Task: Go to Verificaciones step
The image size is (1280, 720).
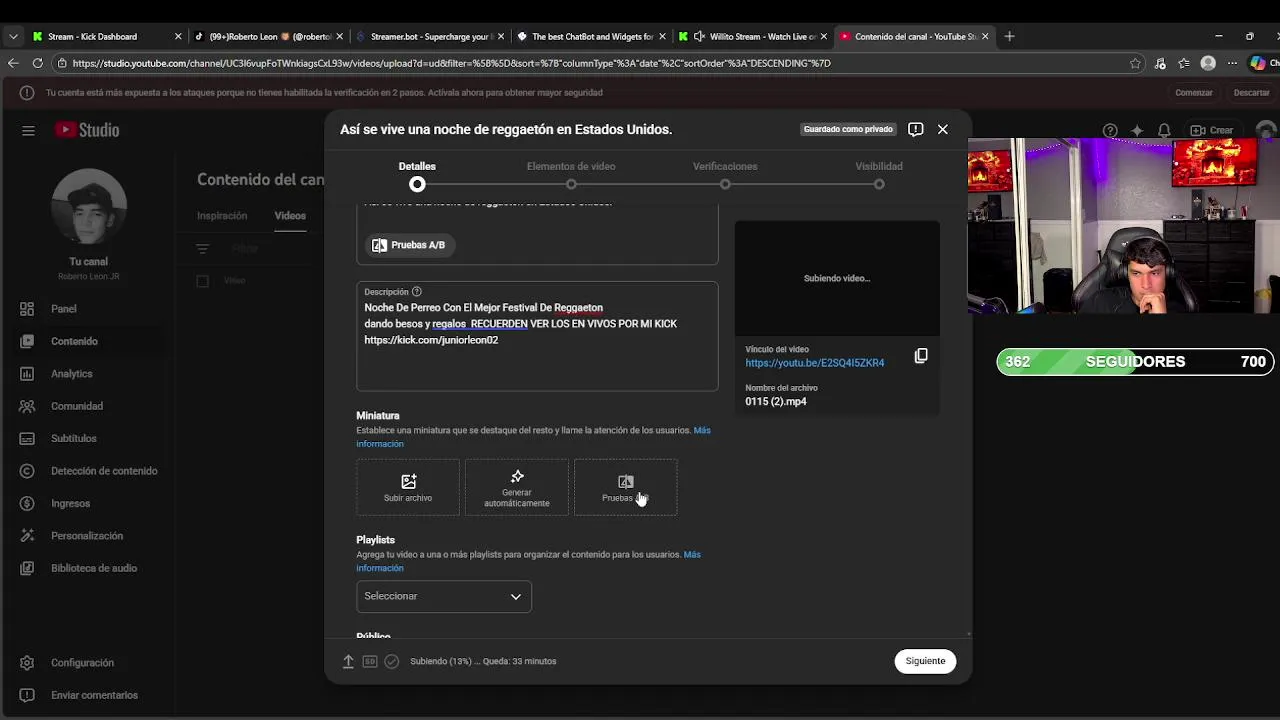Action: [x=725, y=175]
